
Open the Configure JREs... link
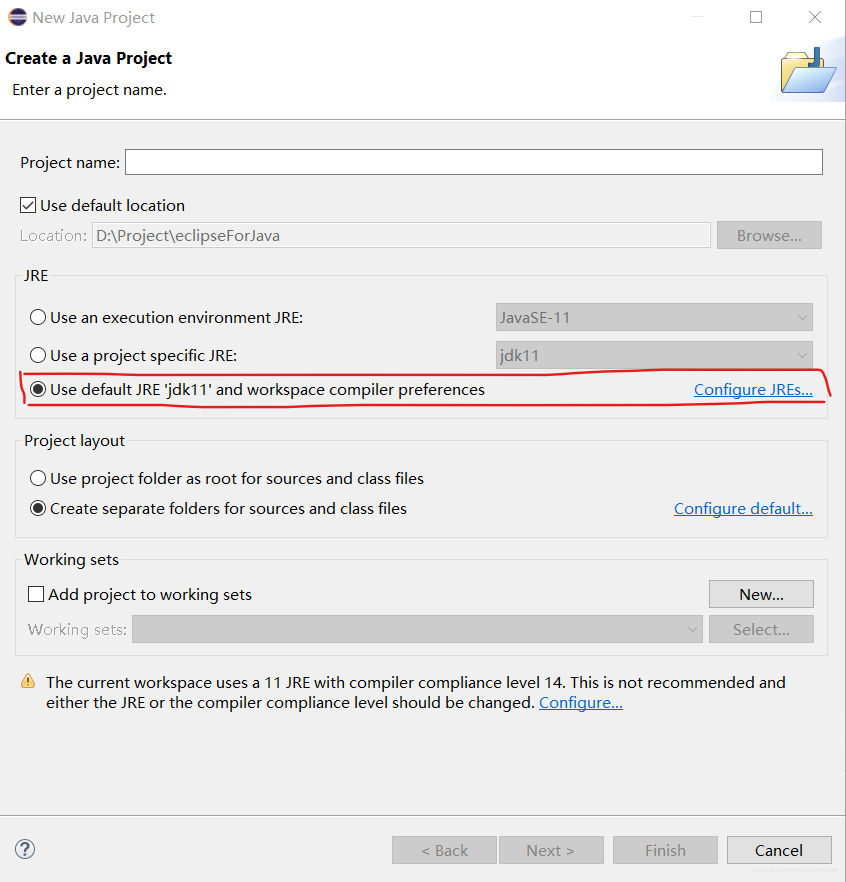753,389
